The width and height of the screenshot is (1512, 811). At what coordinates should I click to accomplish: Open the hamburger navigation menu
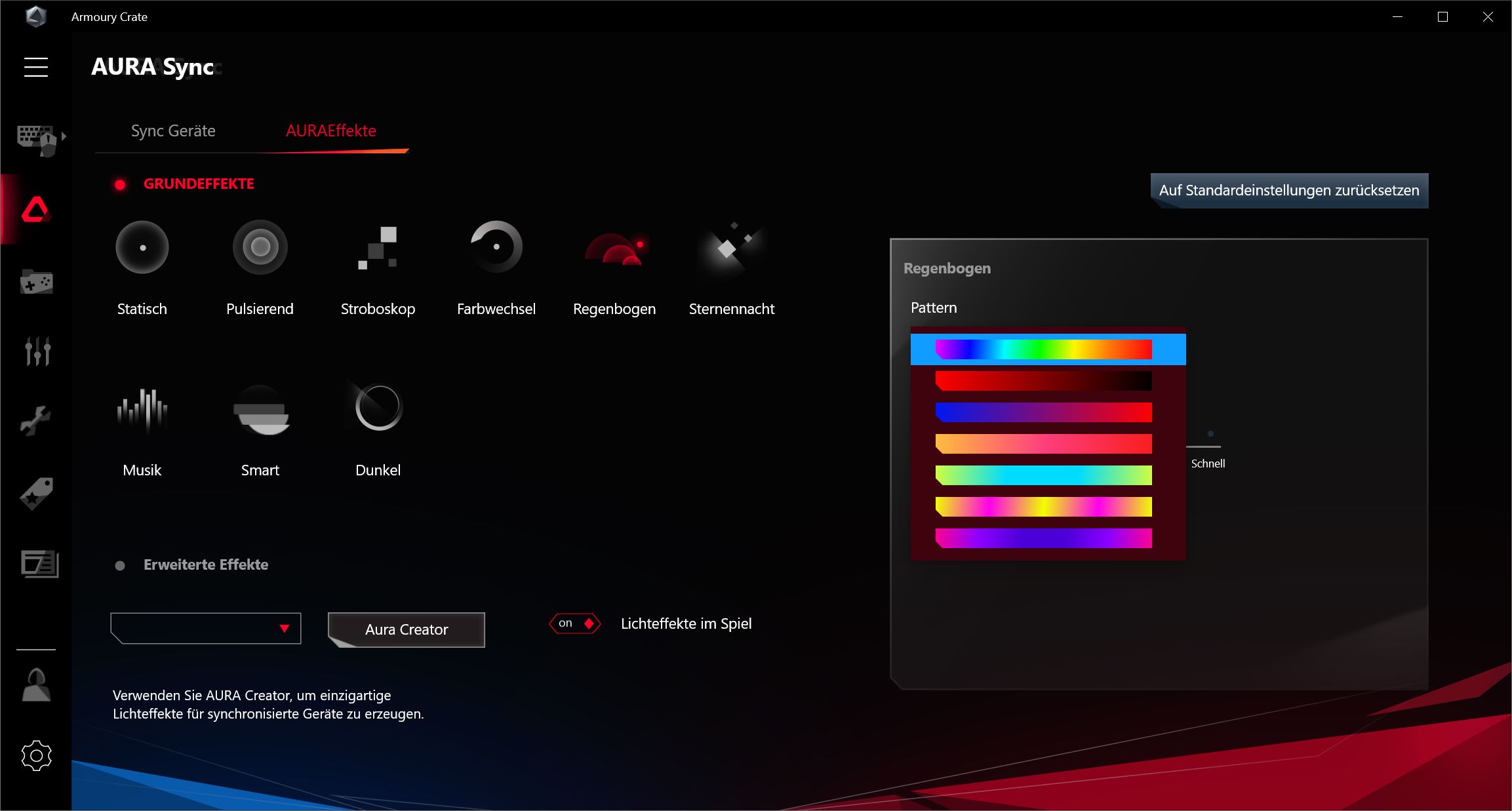coord(36,67)
